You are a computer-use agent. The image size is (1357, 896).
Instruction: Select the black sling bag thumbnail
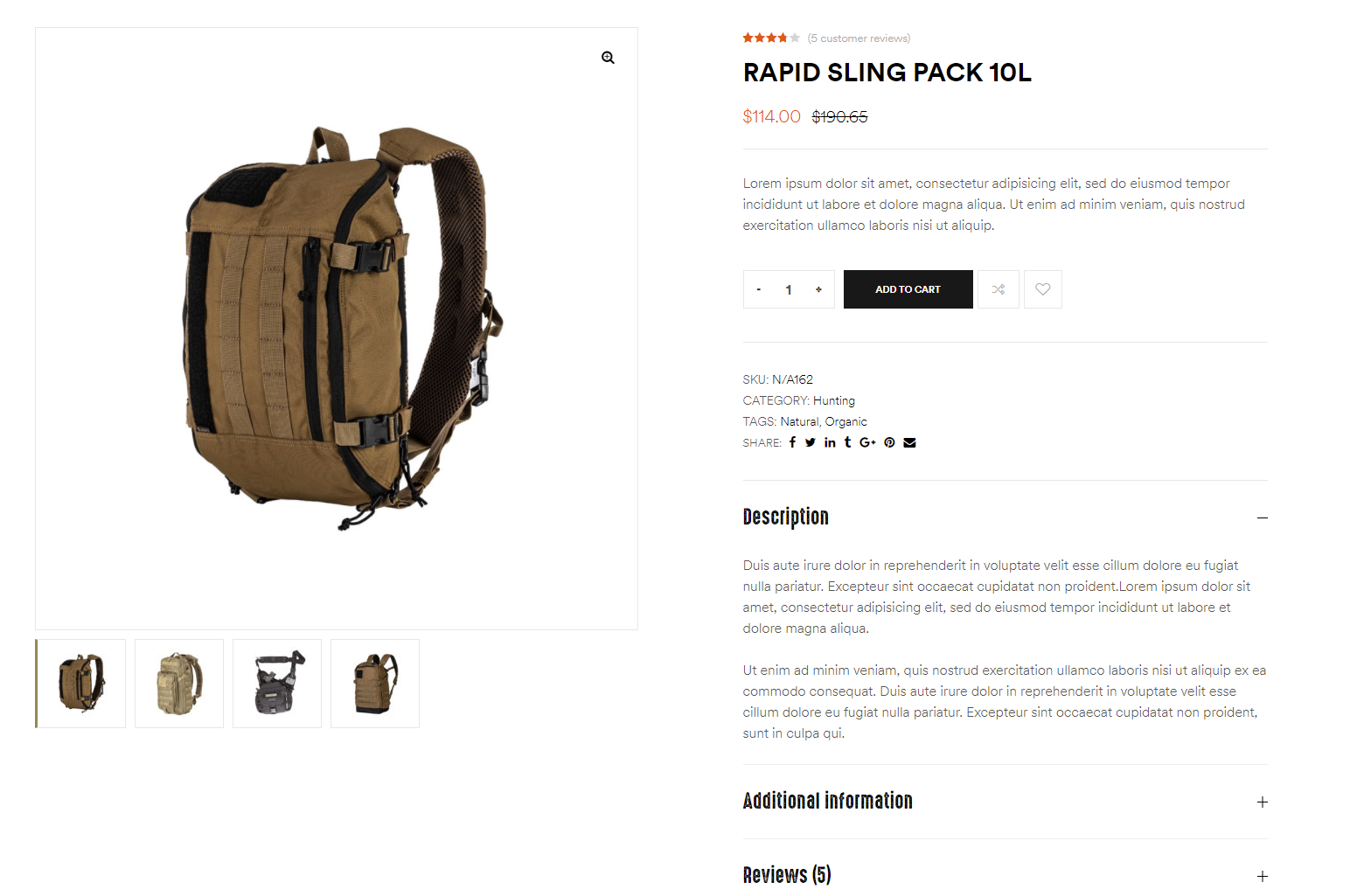coord(277,684)
